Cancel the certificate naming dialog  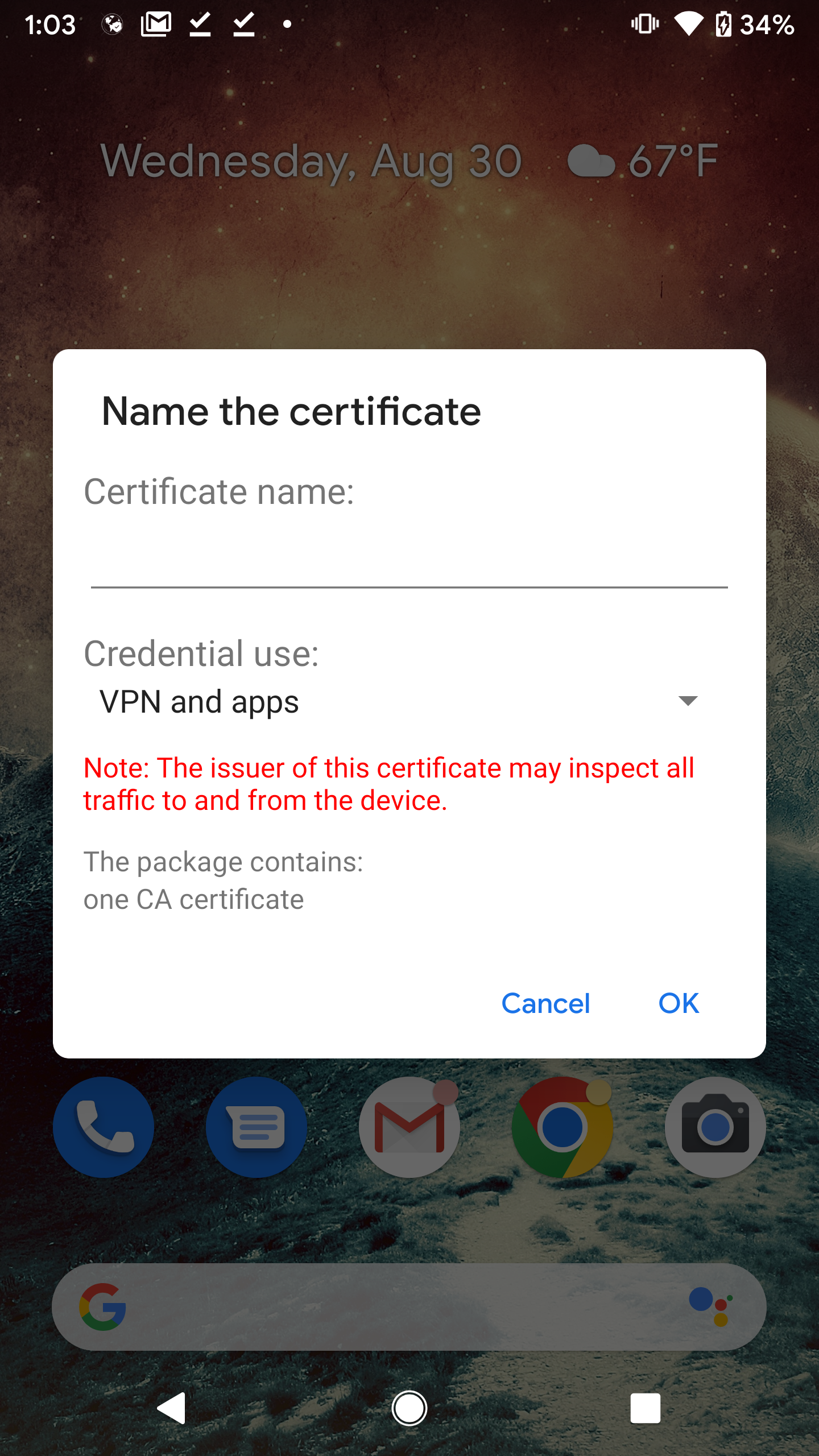coord(545,1003)
